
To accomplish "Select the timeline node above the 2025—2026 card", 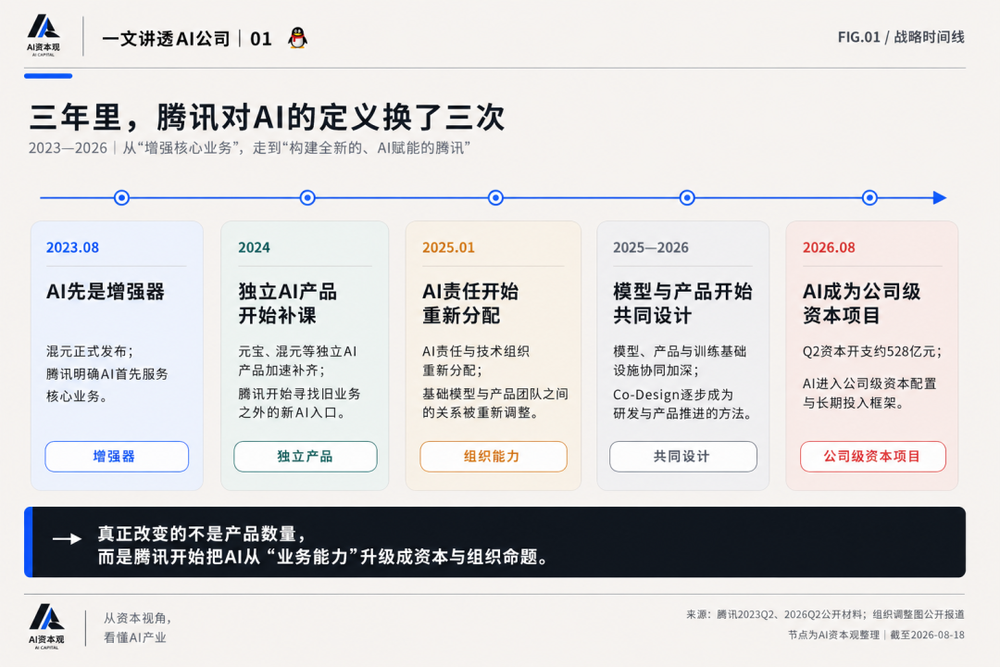I will (x=687, y=198).
